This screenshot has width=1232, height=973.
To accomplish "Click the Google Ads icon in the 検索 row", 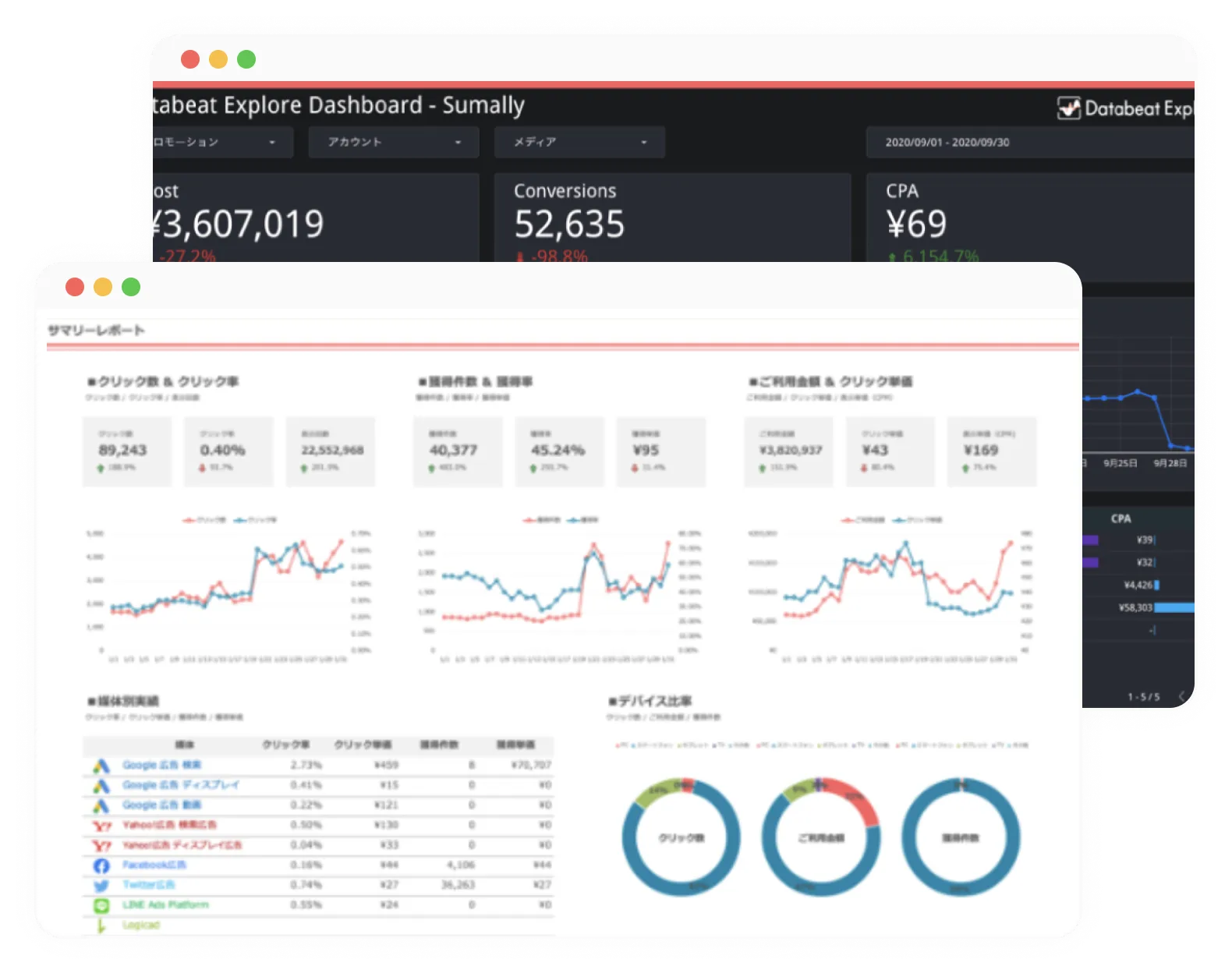I will (101, 766).
